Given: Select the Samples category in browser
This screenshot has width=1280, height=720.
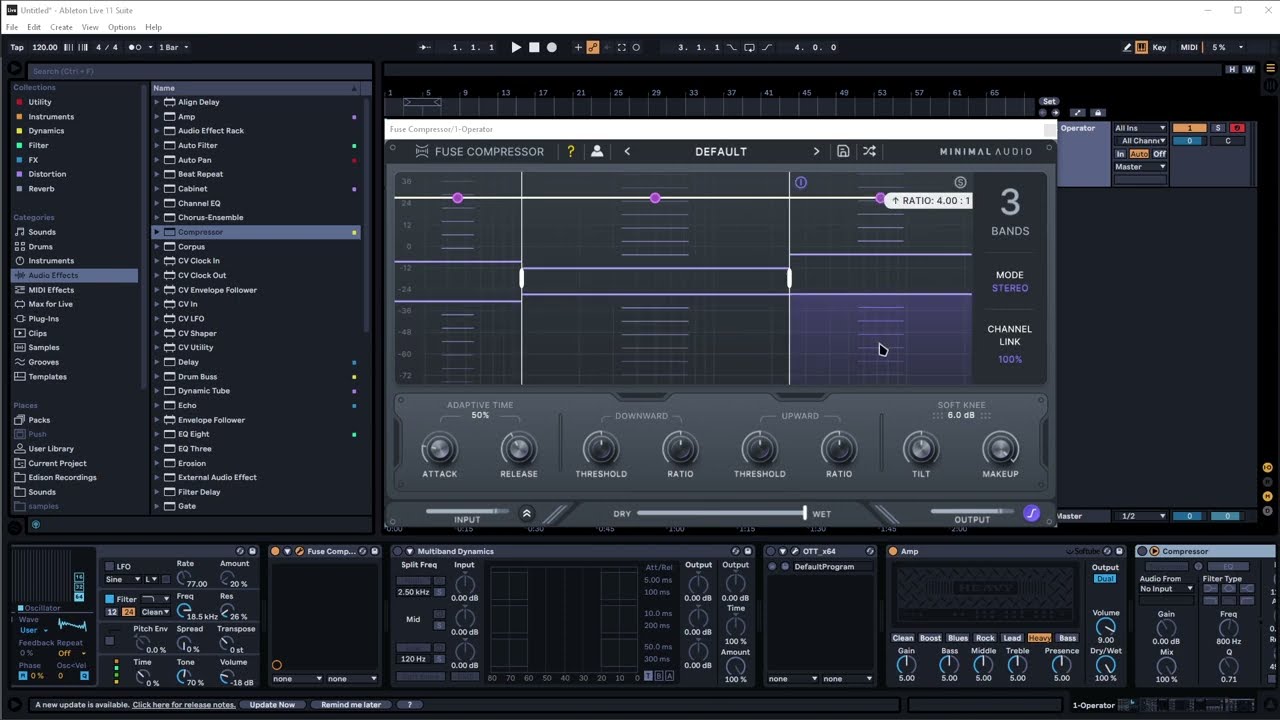Looking at the screenshot, I should [44, 347].
